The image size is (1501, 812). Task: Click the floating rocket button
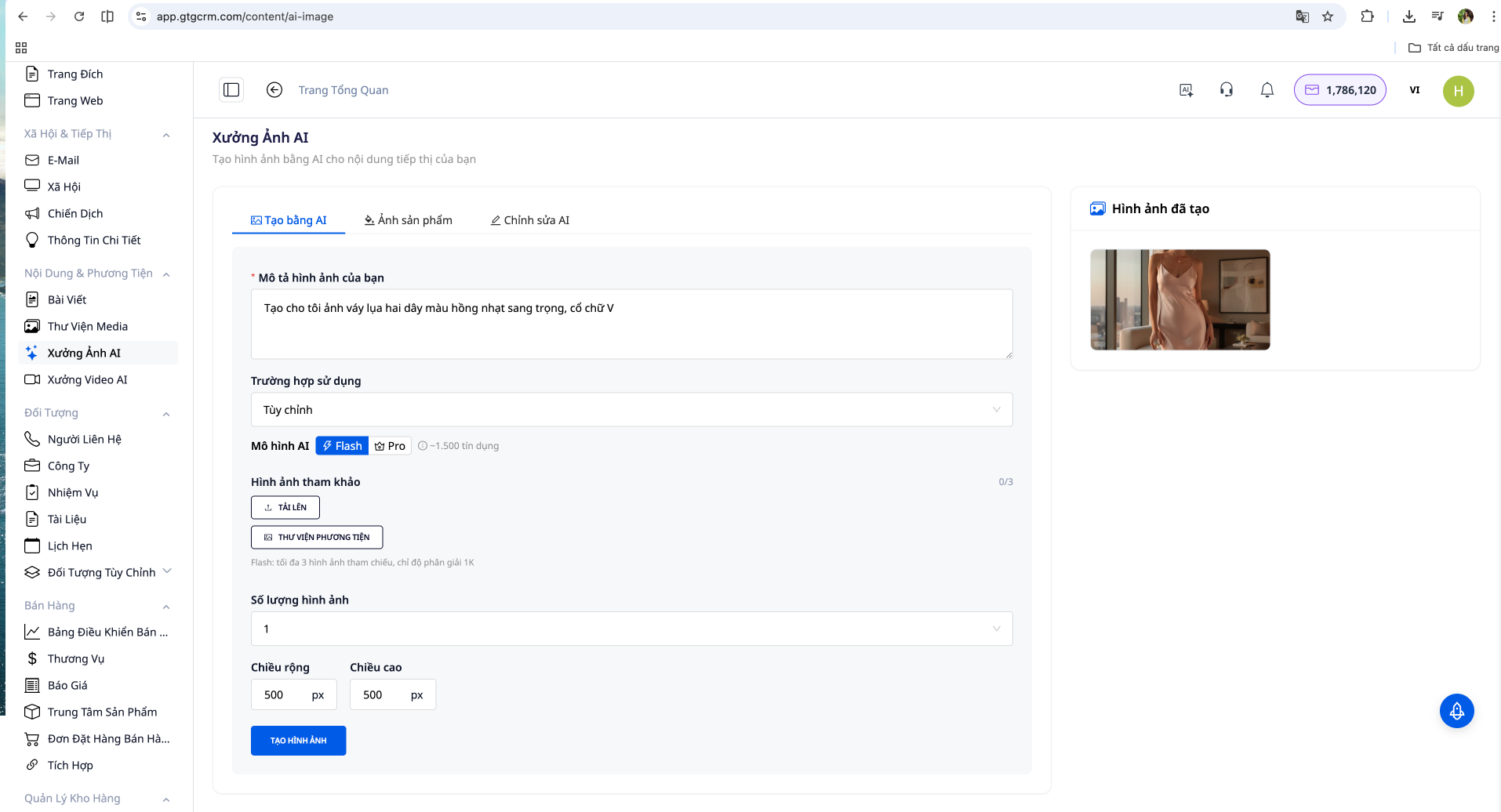(1456, 711)
